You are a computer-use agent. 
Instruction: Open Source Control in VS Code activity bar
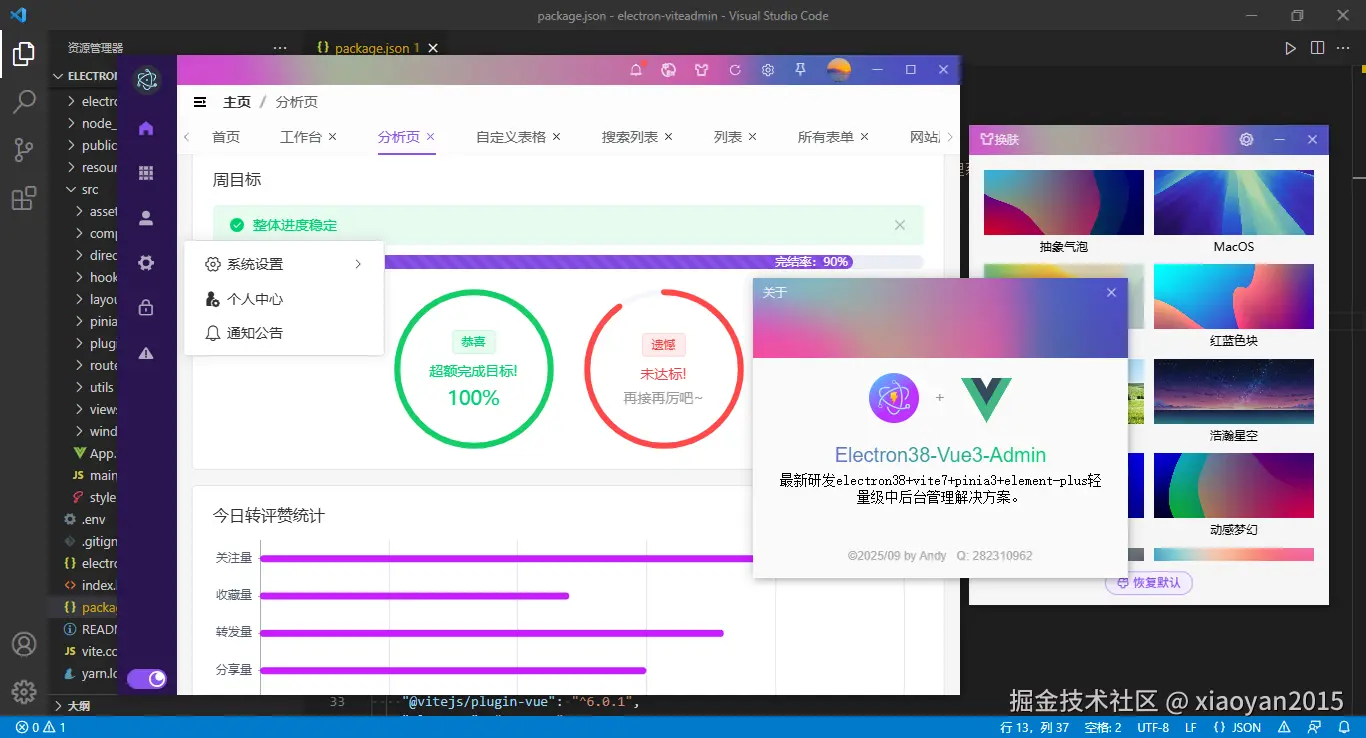[x=24, y=149]
